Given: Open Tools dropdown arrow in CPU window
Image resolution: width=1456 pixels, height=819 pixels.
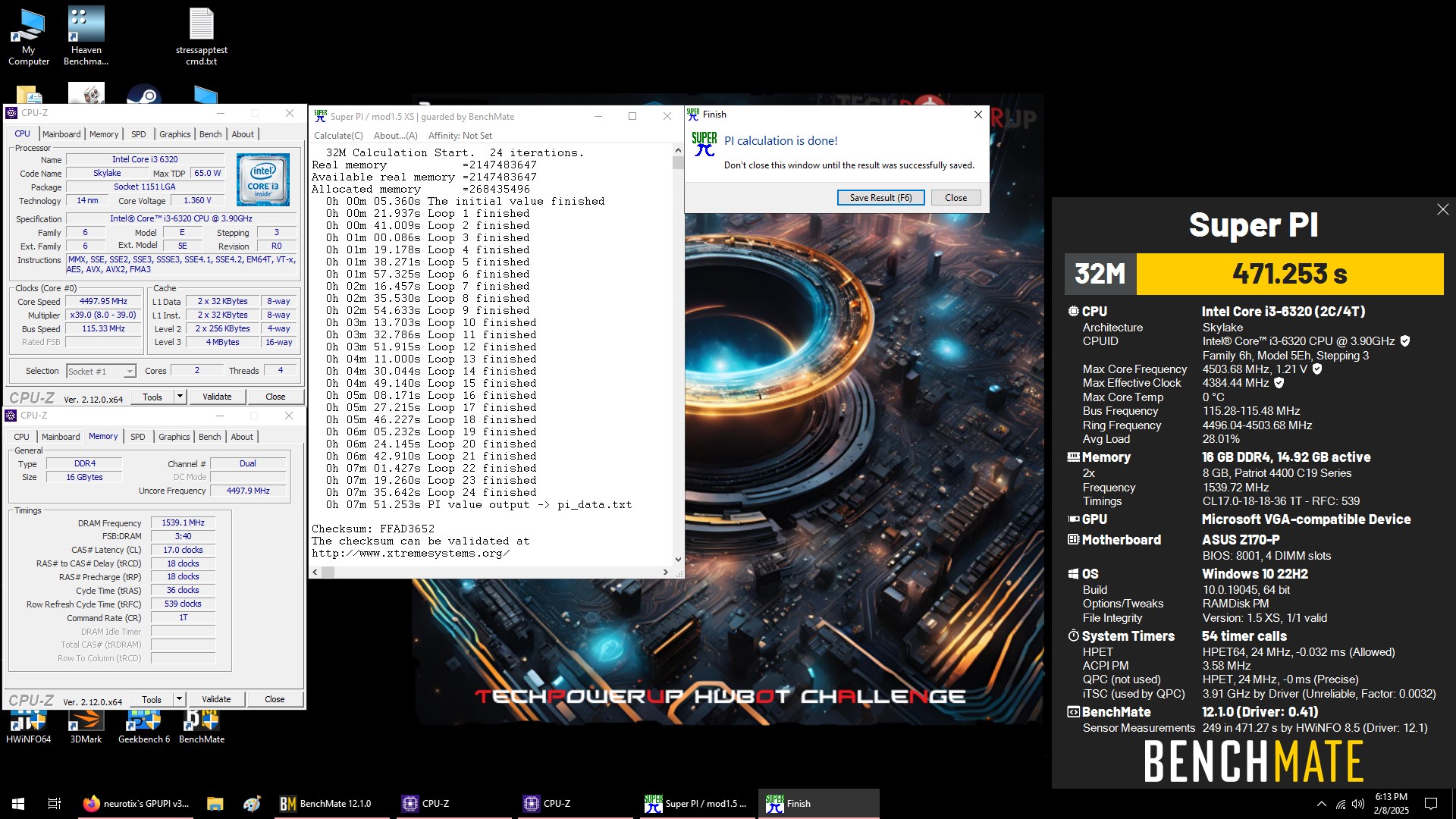Looking at the screenshot, I should pos(180,397).
